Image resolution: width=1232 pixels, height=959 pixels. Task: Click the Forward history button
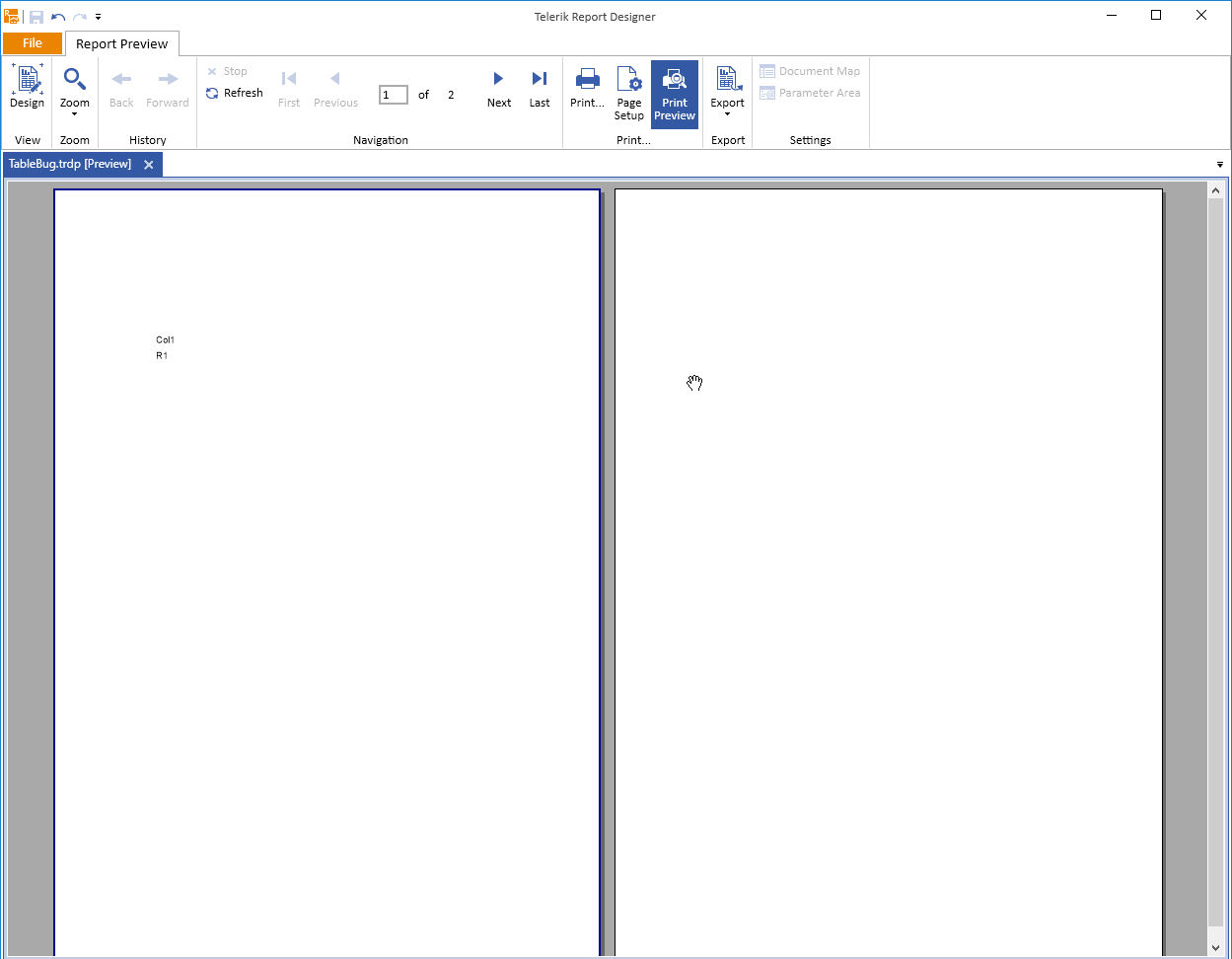tap(168, 87)
